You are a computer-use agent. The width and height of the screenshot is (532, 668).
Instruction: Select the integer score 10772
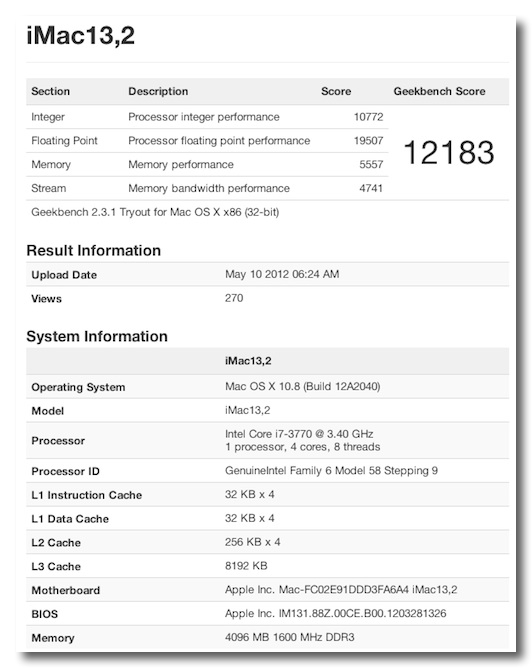tap(368, 117)
